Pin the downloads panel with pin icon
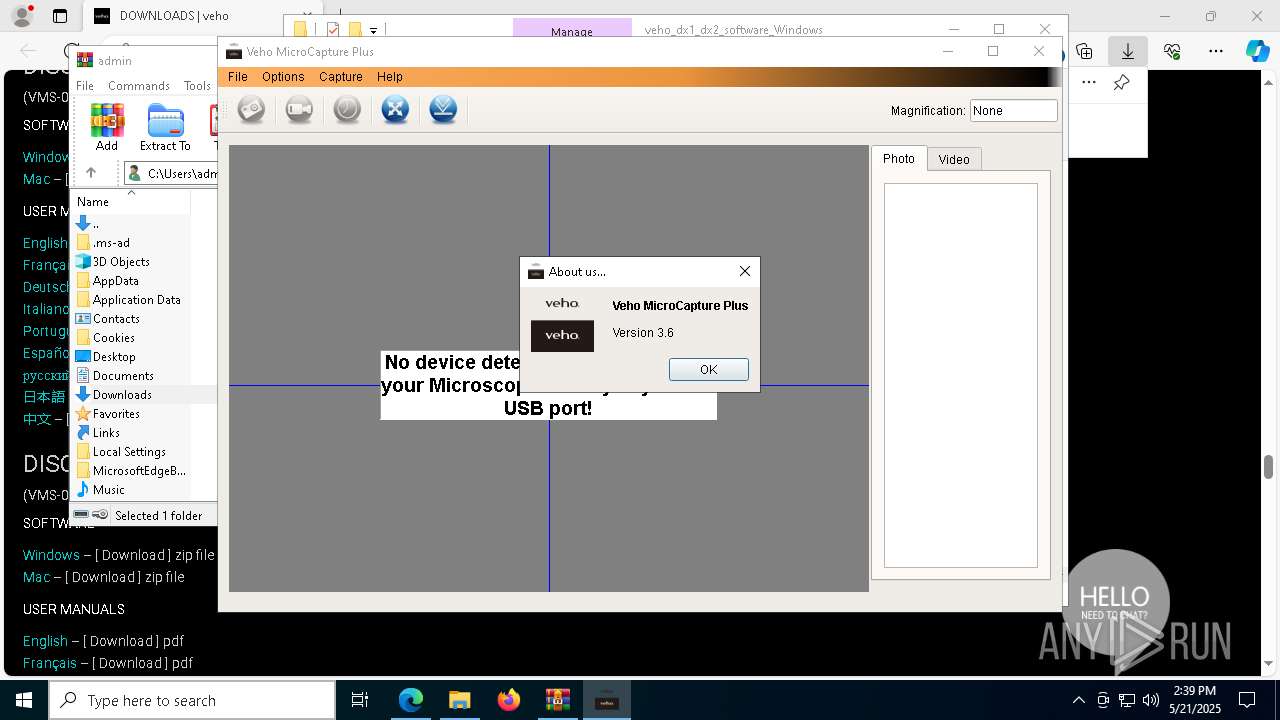 tap(1122, 83)
